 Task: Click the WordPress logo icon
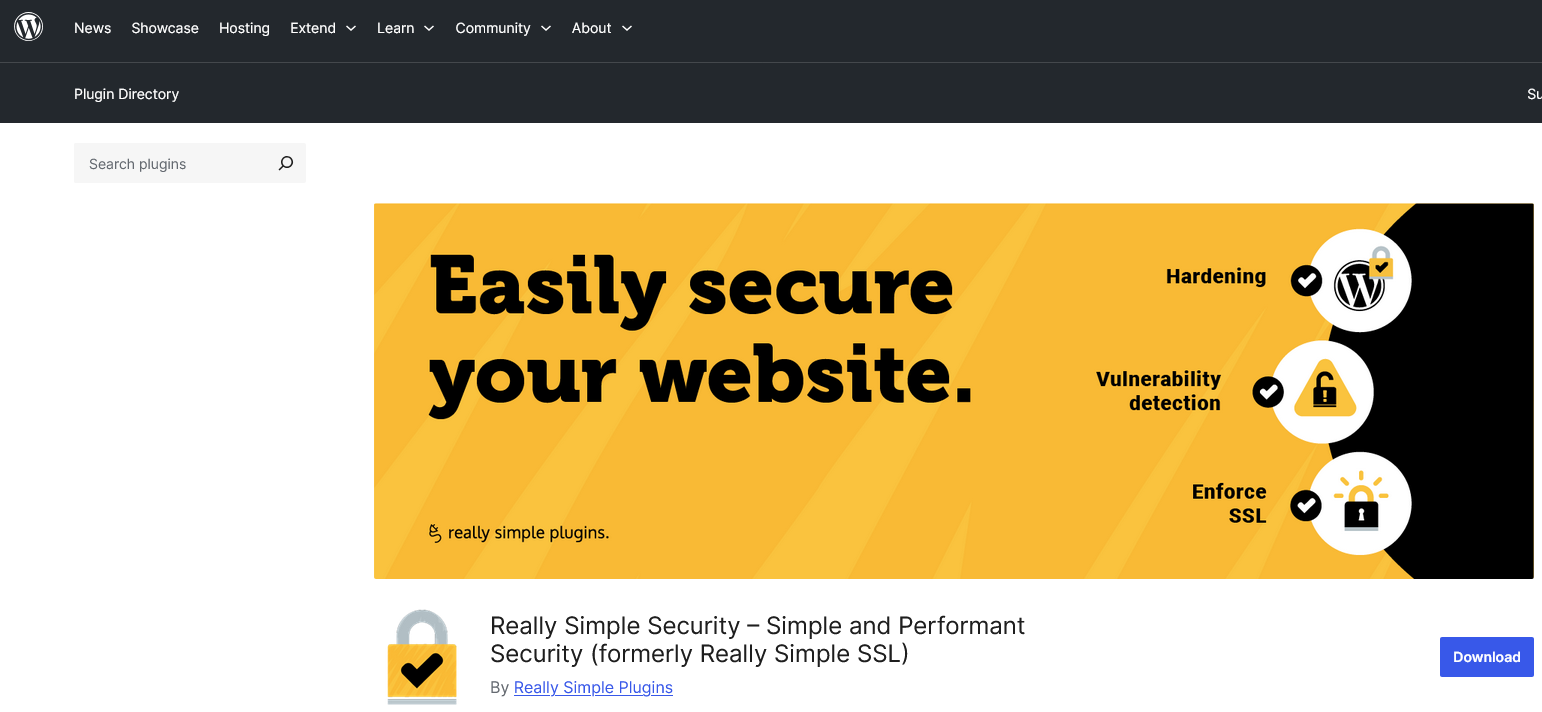pyautogui.click(x=28, y=28)
